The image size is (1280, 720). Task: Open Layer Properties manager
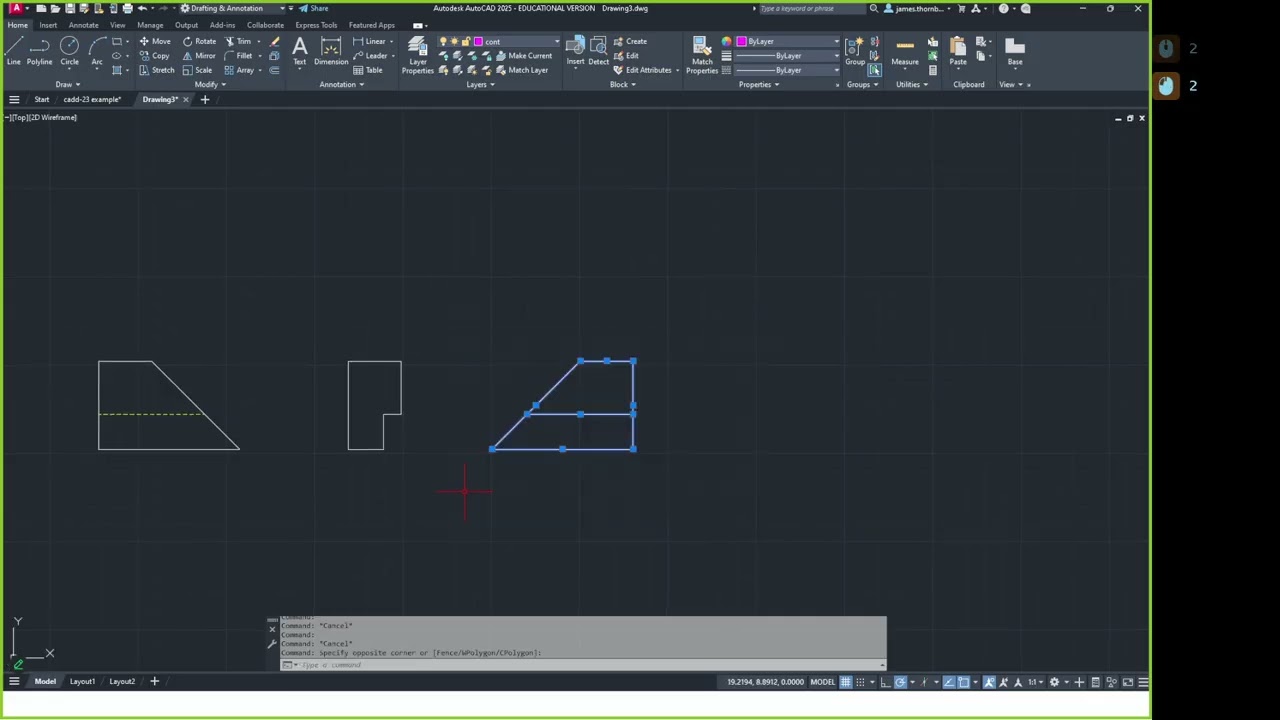pos(418,55)
